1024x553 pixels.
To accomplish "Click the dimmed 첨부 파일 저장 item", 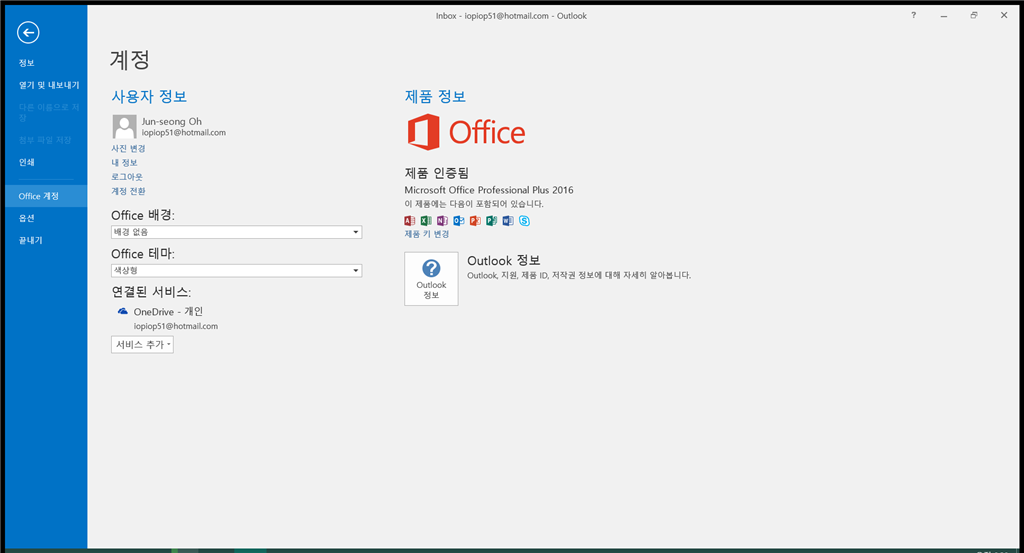I will click(x=45, y=140).
